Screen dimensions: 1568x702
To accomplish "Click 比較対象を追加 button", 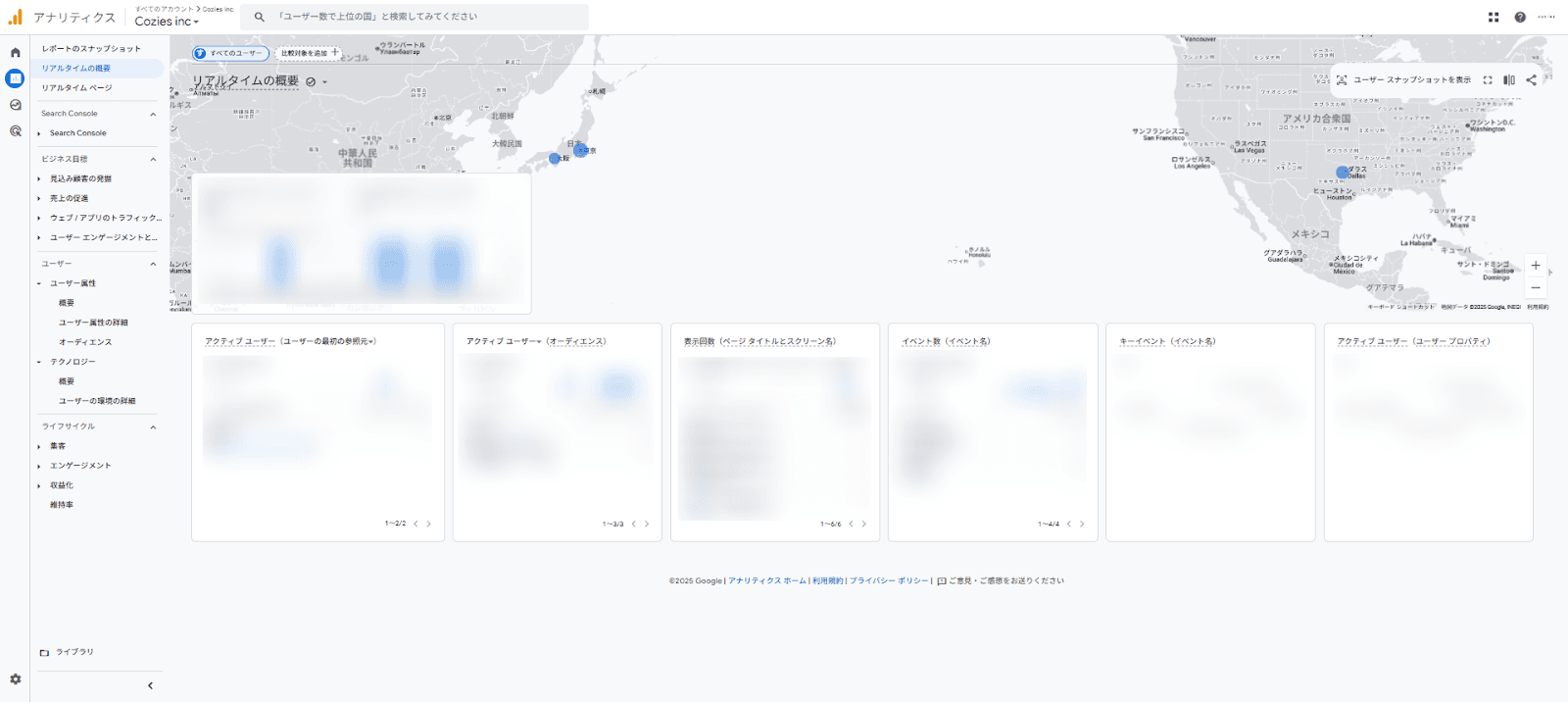I will [x=310, y=53].
